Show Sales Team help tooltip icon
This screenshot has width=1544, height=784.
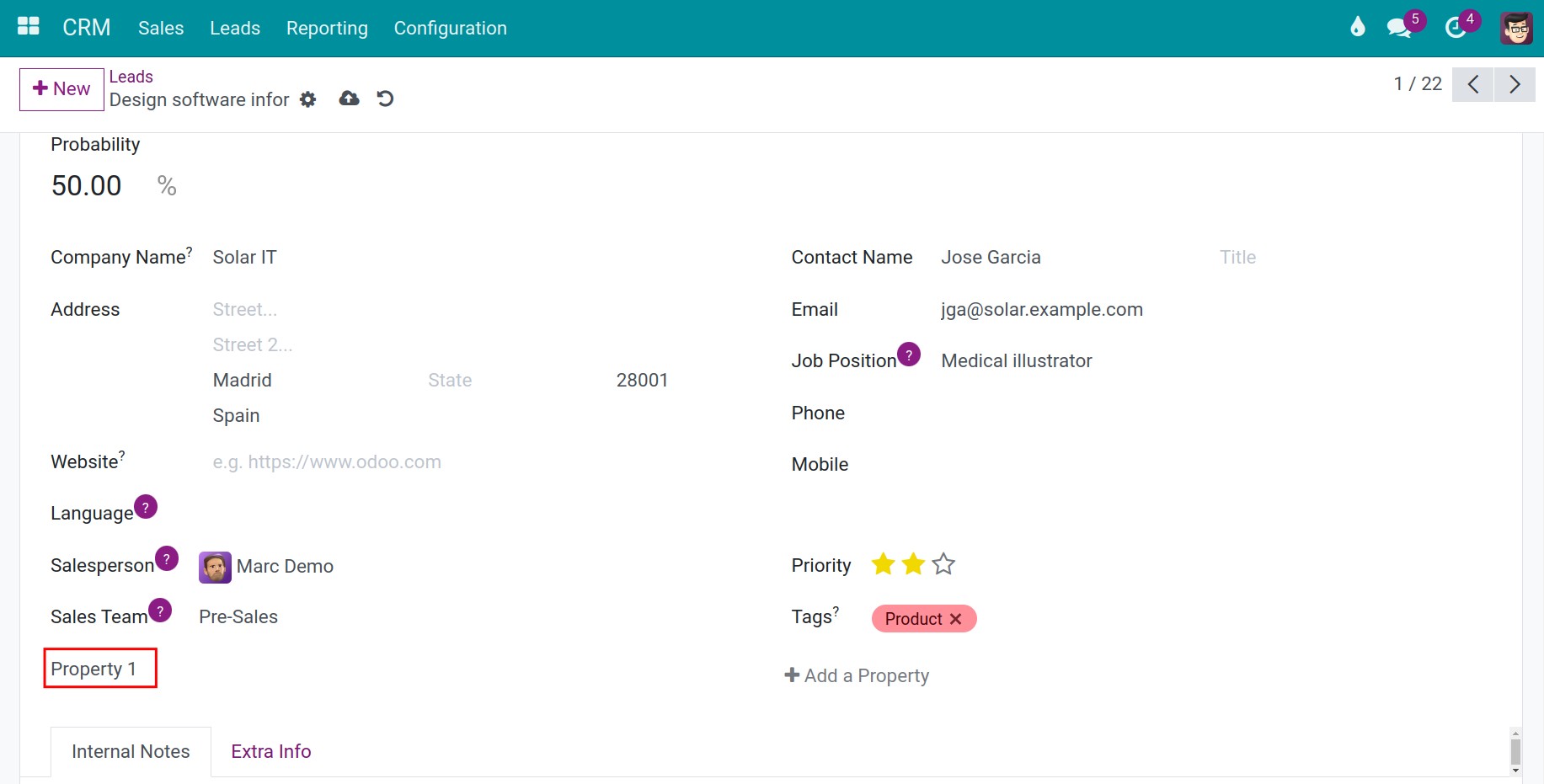160,610
